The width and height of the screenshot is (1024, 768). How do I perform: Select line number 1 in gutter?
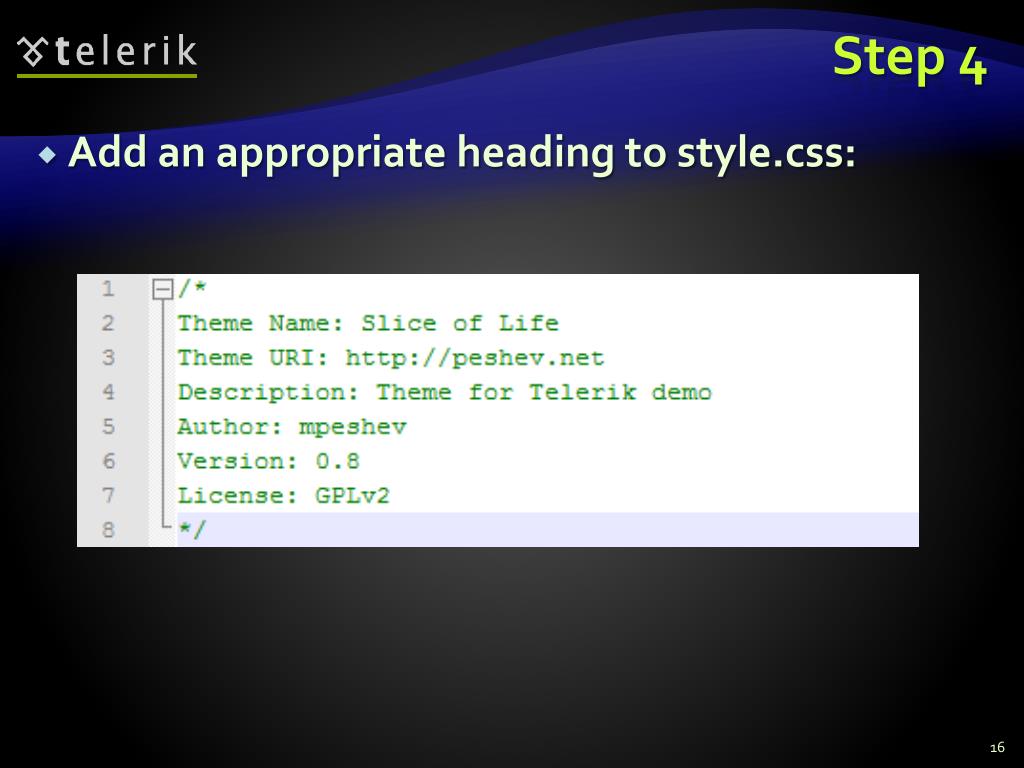(108, 289)
